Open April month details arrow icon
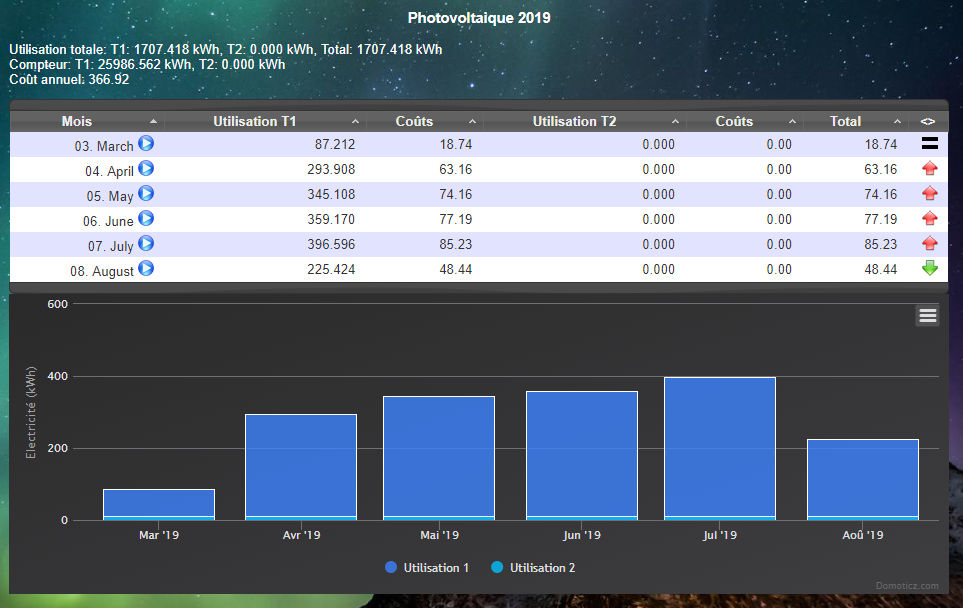Viewport: 963px width, 608px height. (146, 169)
